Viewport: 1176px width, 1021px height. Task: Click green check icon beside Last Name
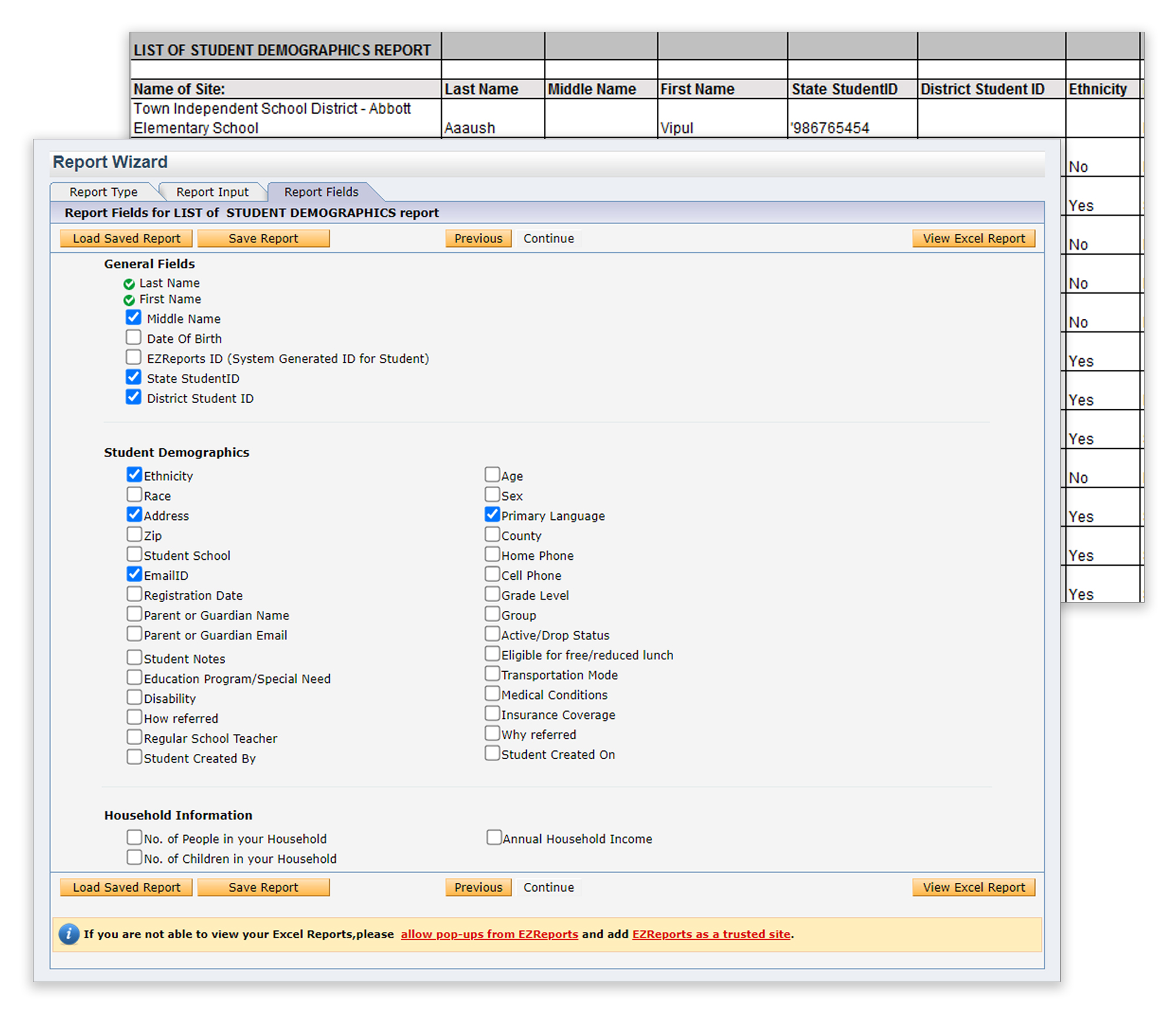[129, 284]
